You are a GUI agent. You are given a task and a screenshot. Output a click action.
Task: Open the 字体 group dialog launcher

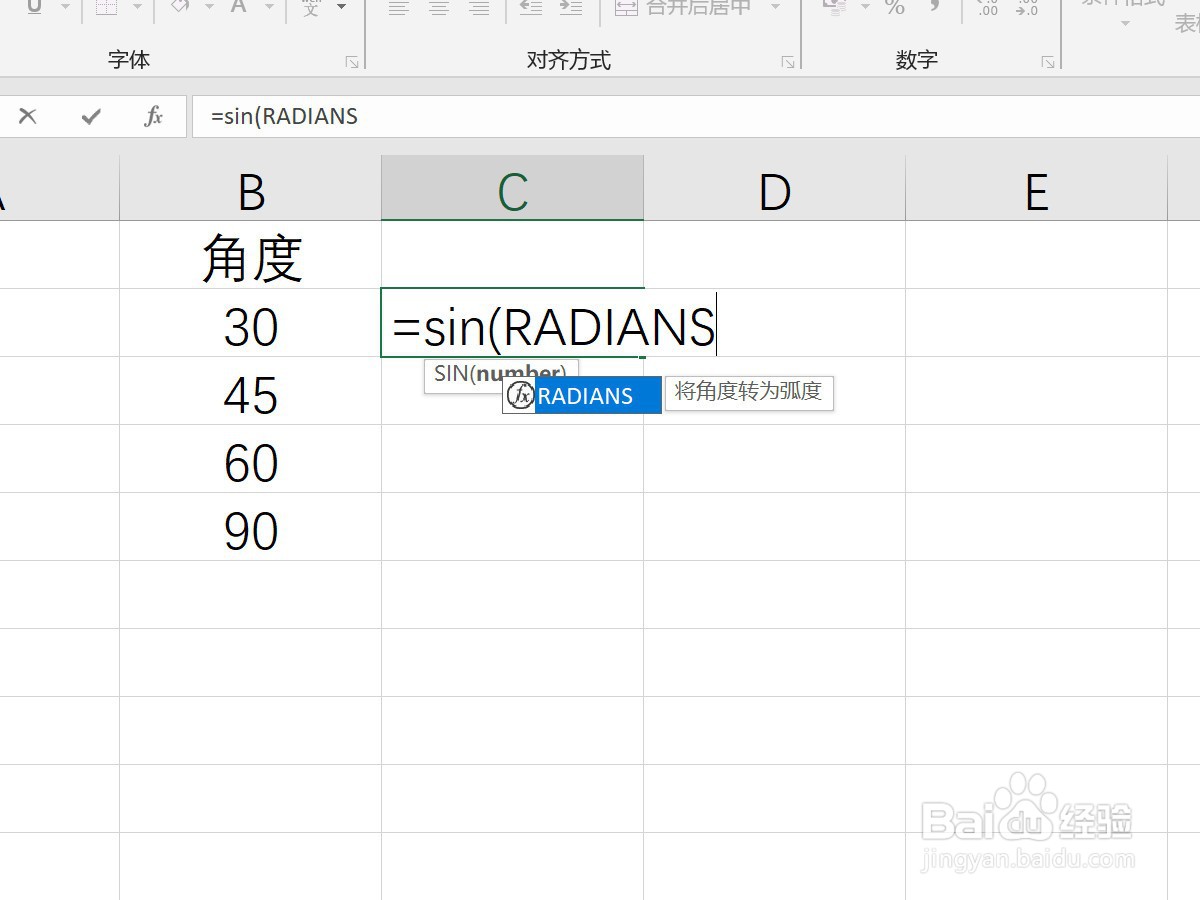point(351,62)
